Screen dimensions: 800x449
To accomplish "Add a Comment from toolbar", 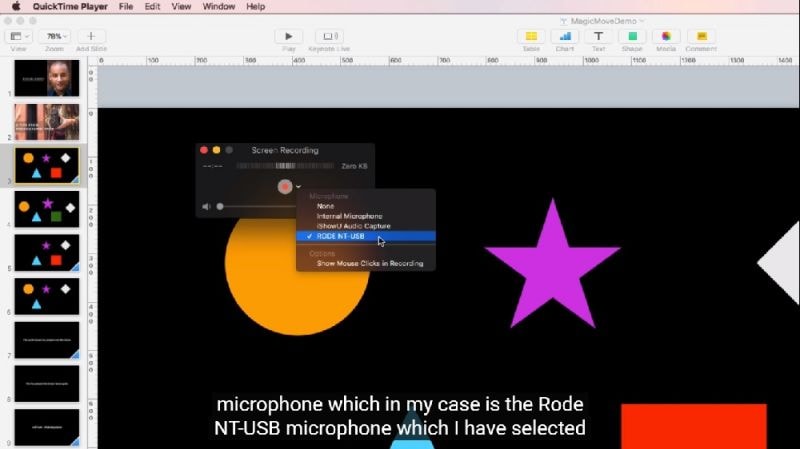I will click(702, 36).
